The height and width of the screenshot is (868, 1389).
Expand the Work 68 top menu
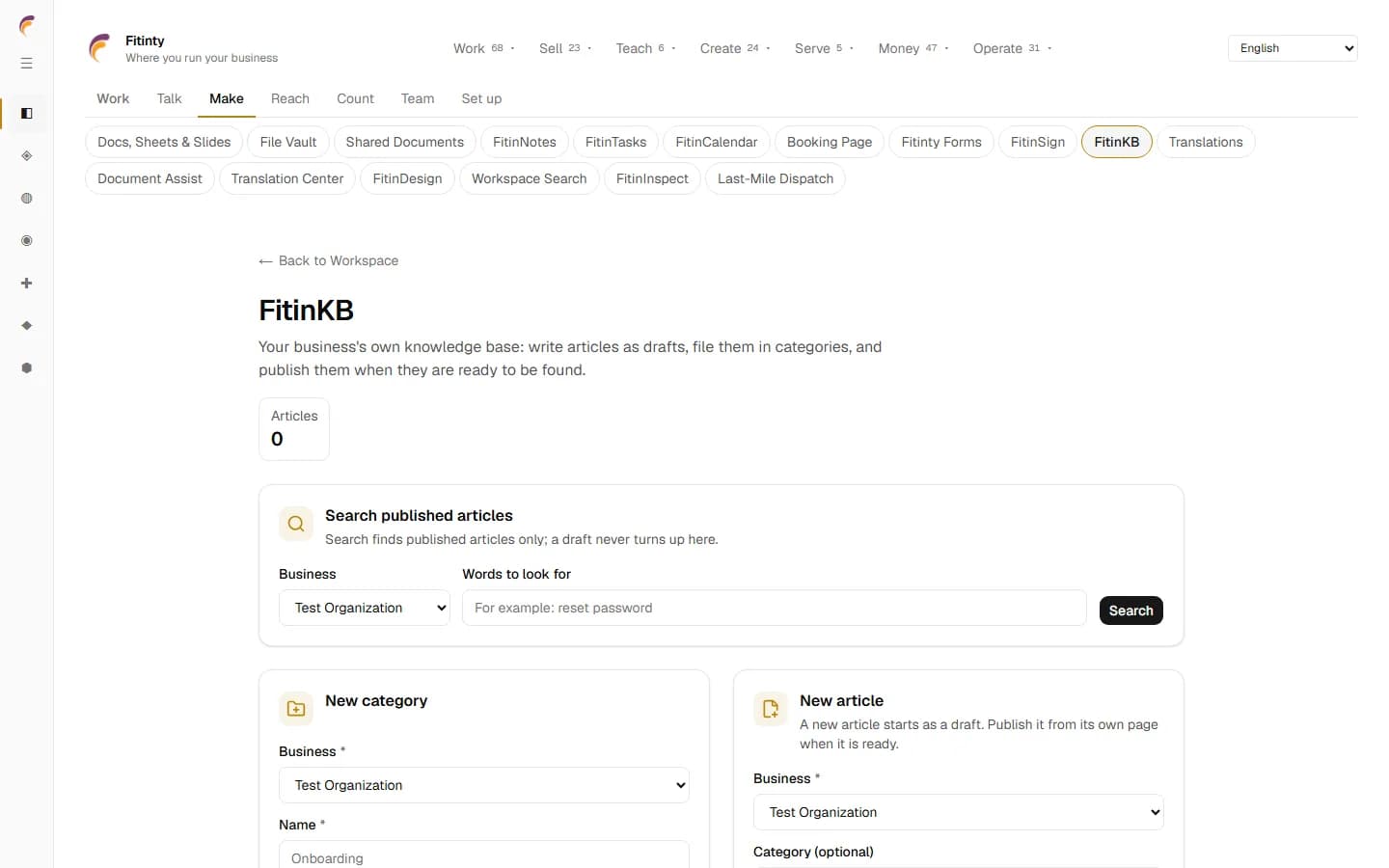(x=484, y=48)
